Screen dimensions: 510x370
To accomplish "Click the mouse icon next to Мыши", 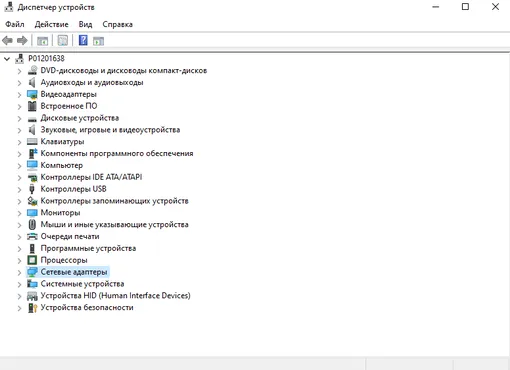I will (32, 224).
